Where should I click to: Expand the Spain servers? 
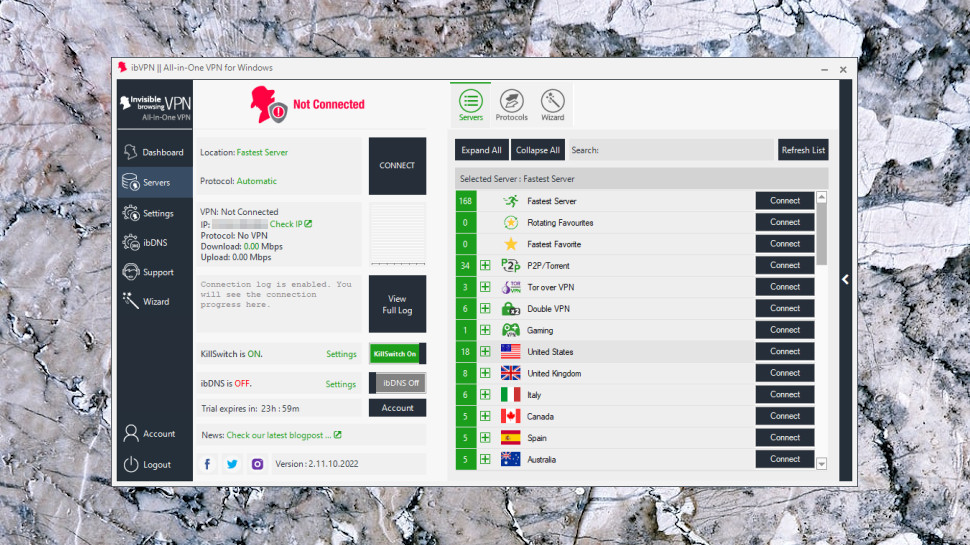pyautogui.click(x=485, y=438)
